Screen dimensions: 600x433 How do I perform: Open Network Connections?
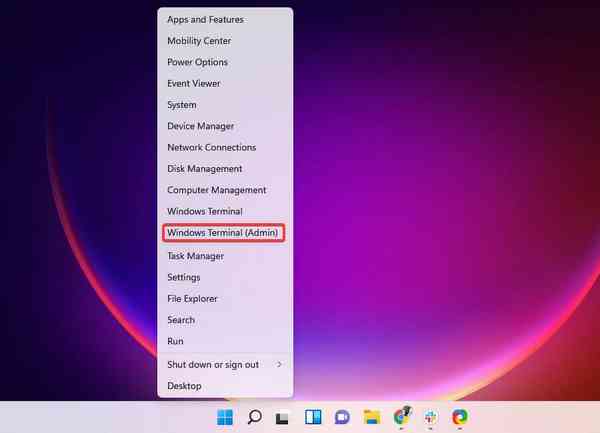212,148
